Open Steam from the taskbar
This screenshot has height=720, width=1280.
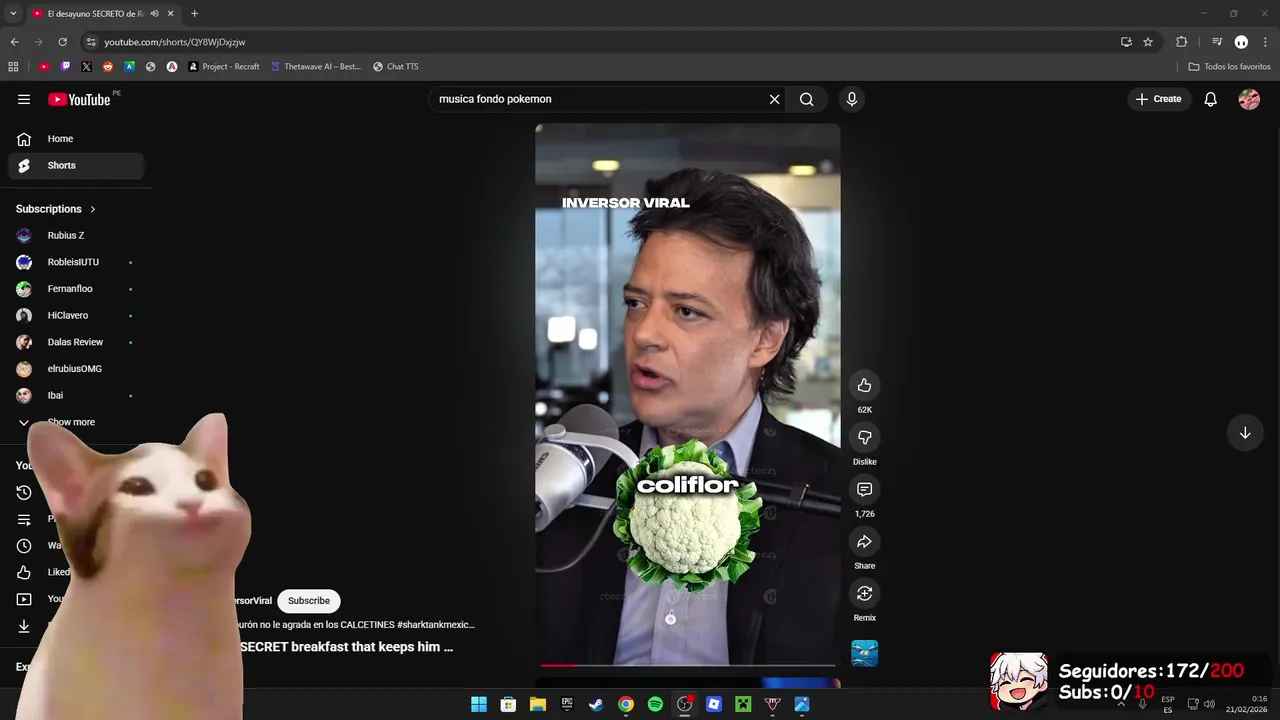[596, 704]
